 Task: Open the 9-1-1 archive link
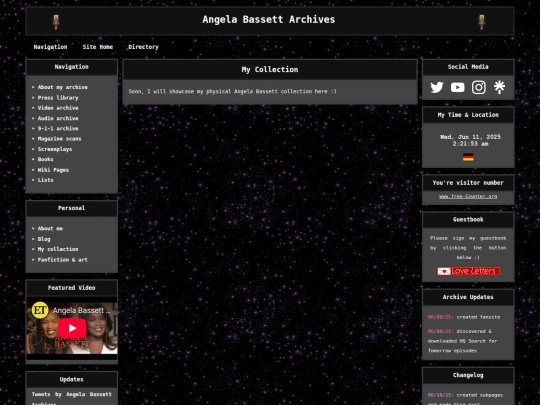[58, 128]
